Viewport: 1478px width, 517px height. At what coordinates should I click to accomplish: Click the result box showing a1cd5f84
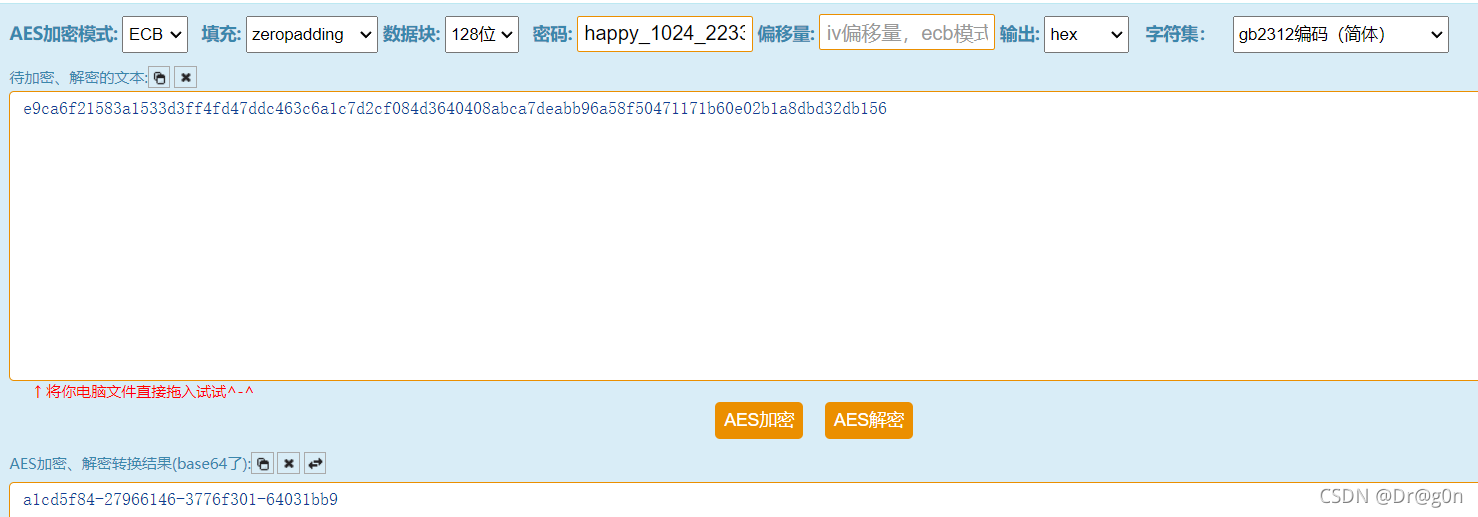[744, 499]
